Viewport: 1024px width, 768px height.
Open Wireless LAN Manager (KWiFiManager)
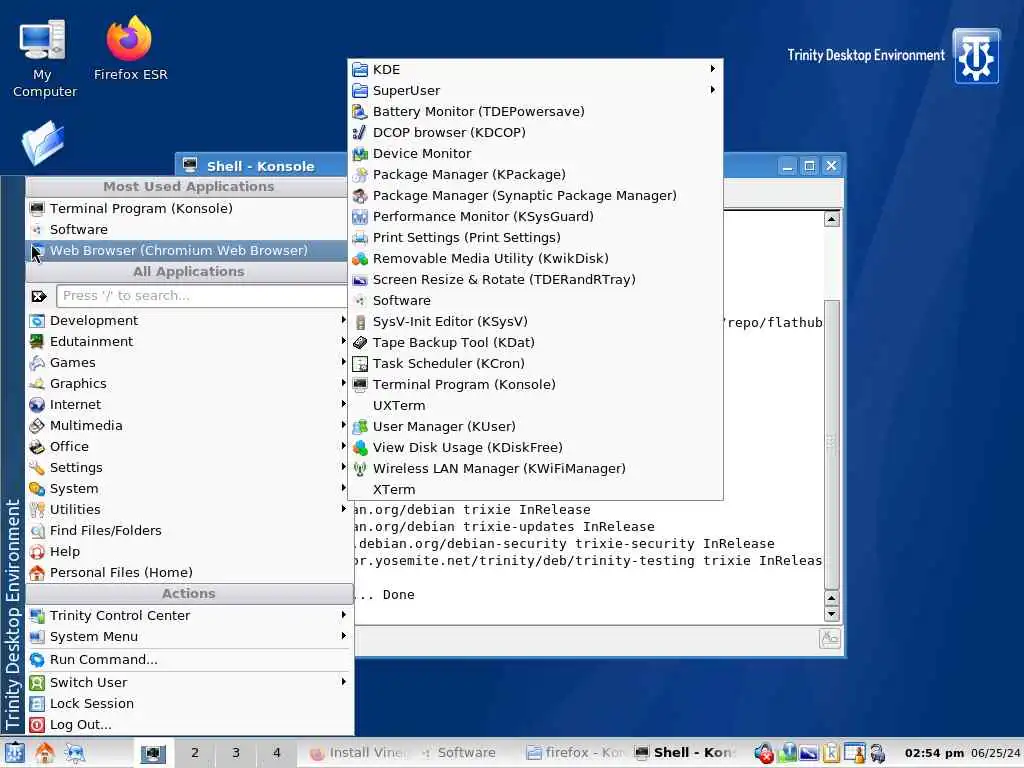coord(535,468)
